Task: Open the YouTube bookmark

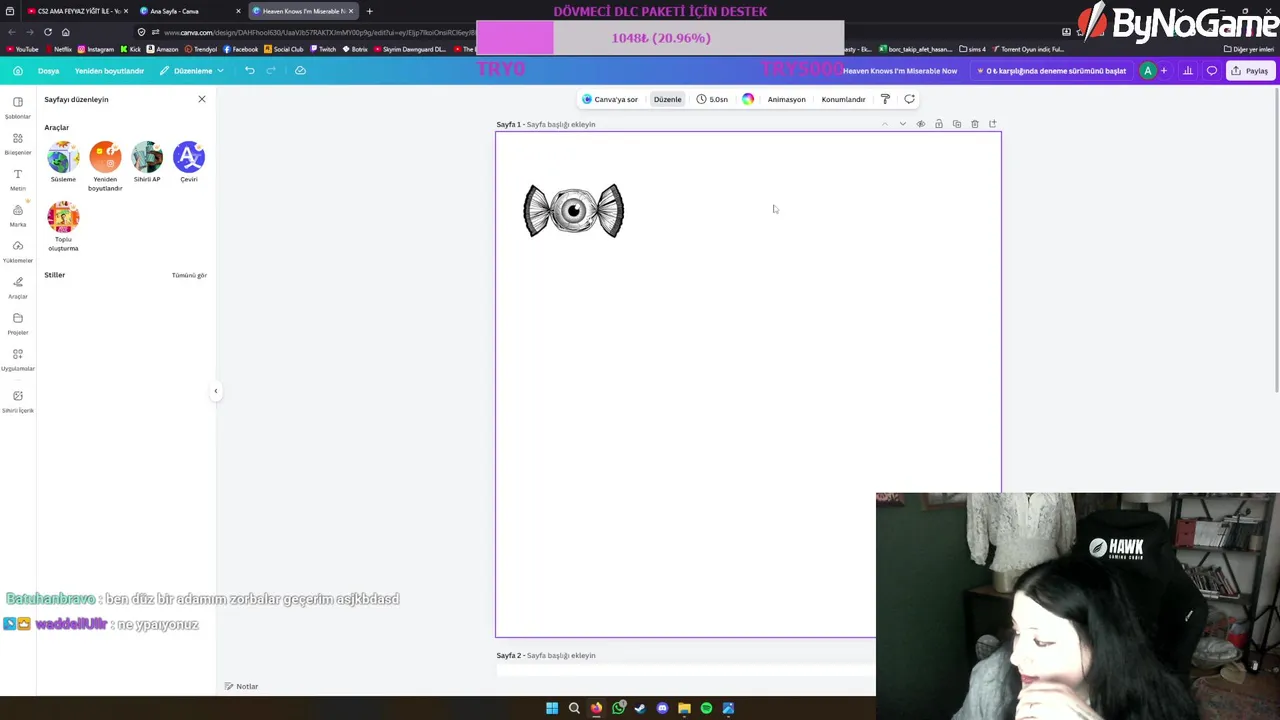Action: pos(22,49)
